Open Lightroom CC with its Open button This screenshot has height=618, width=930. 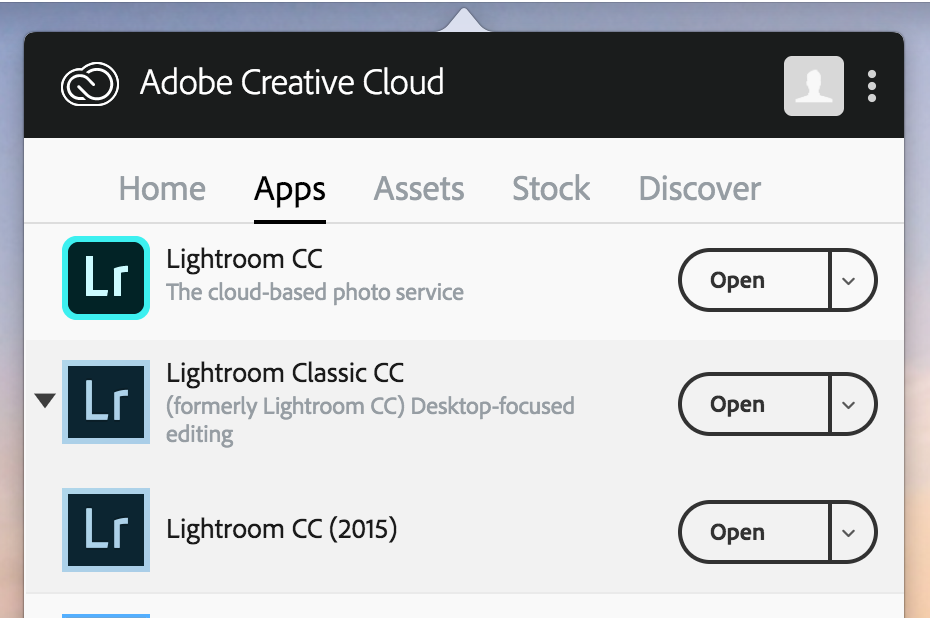tap(754, 280)
